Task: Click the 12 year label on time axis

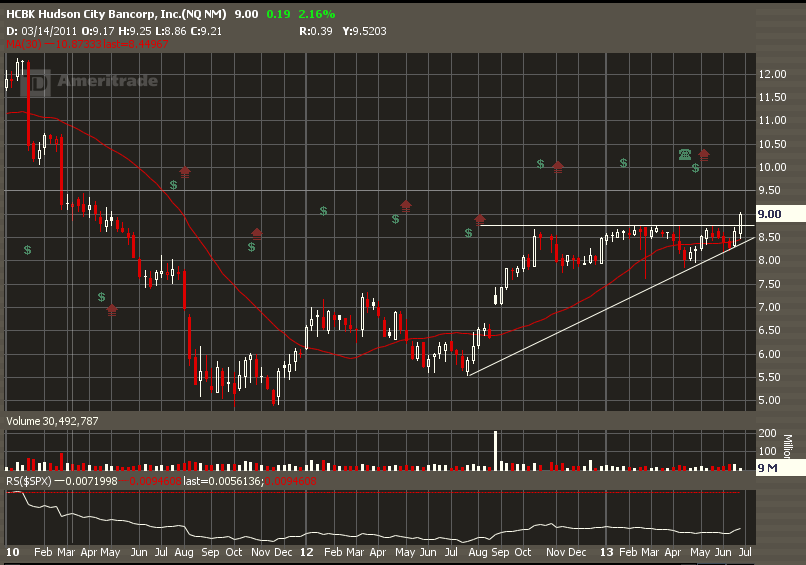Action: tap(307, 552)
